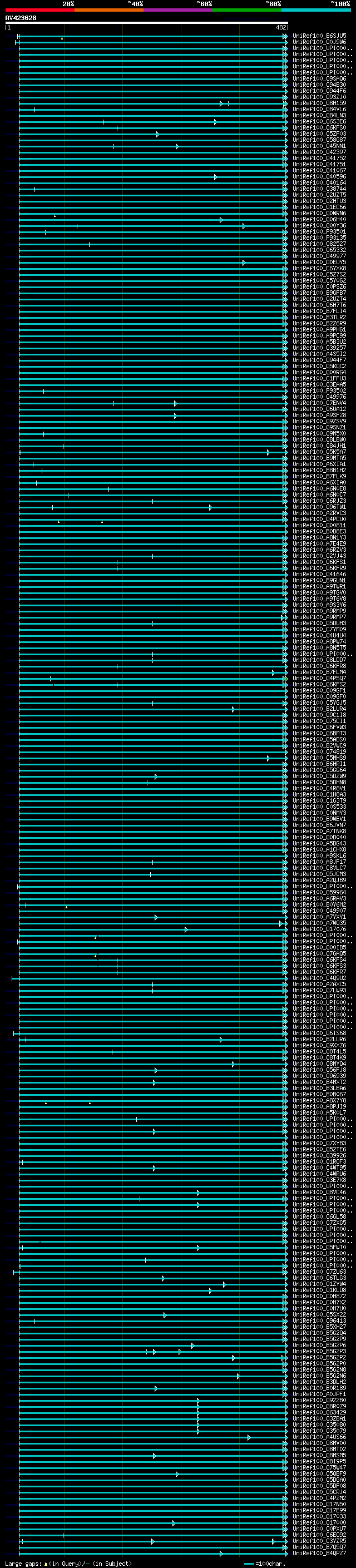Select the UniRef100_A7E4E9 row label
356x1568 pixels.
(319, 543)
